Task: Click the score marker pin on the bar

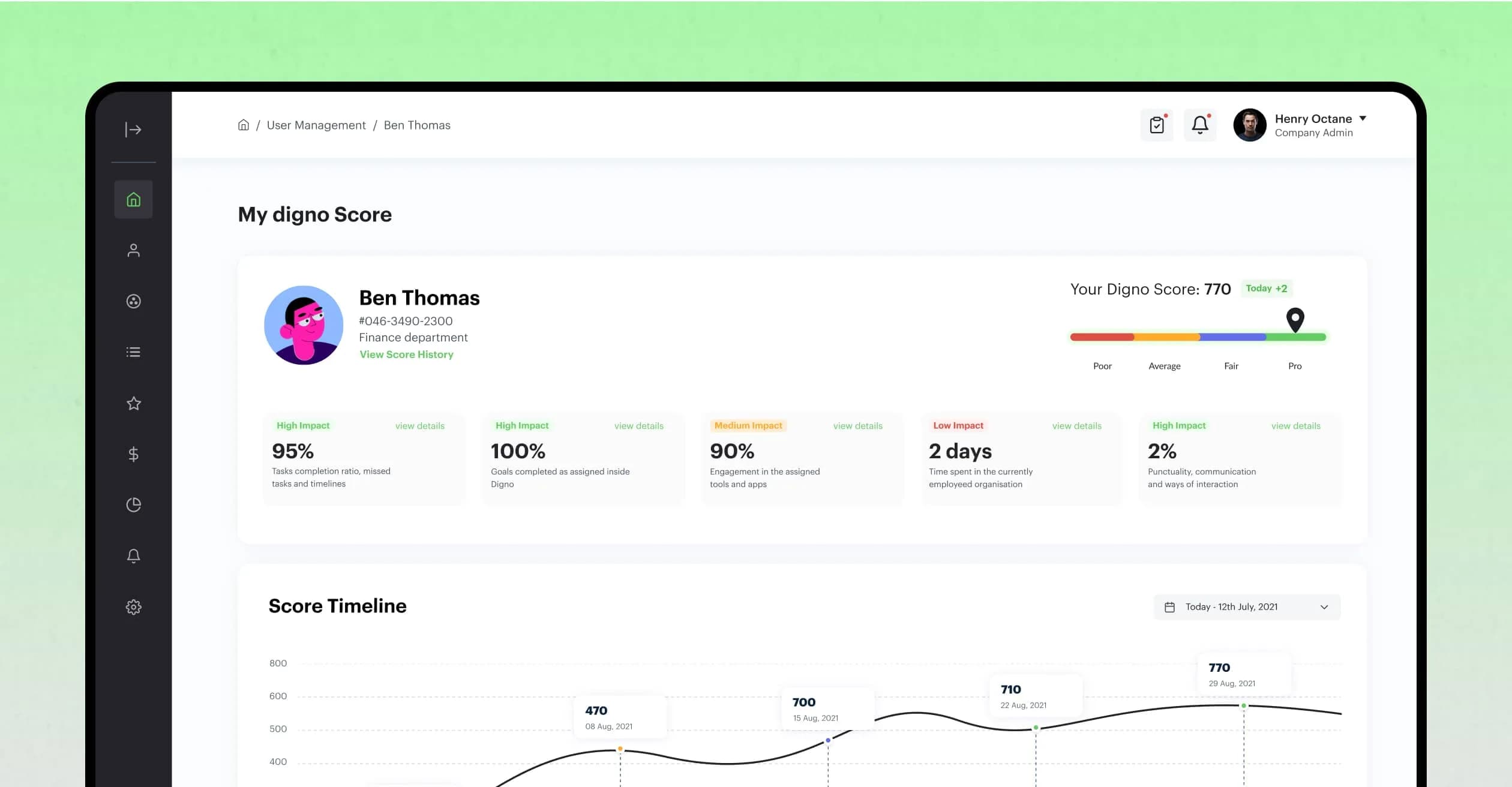Action: (x=1295, y=320)
